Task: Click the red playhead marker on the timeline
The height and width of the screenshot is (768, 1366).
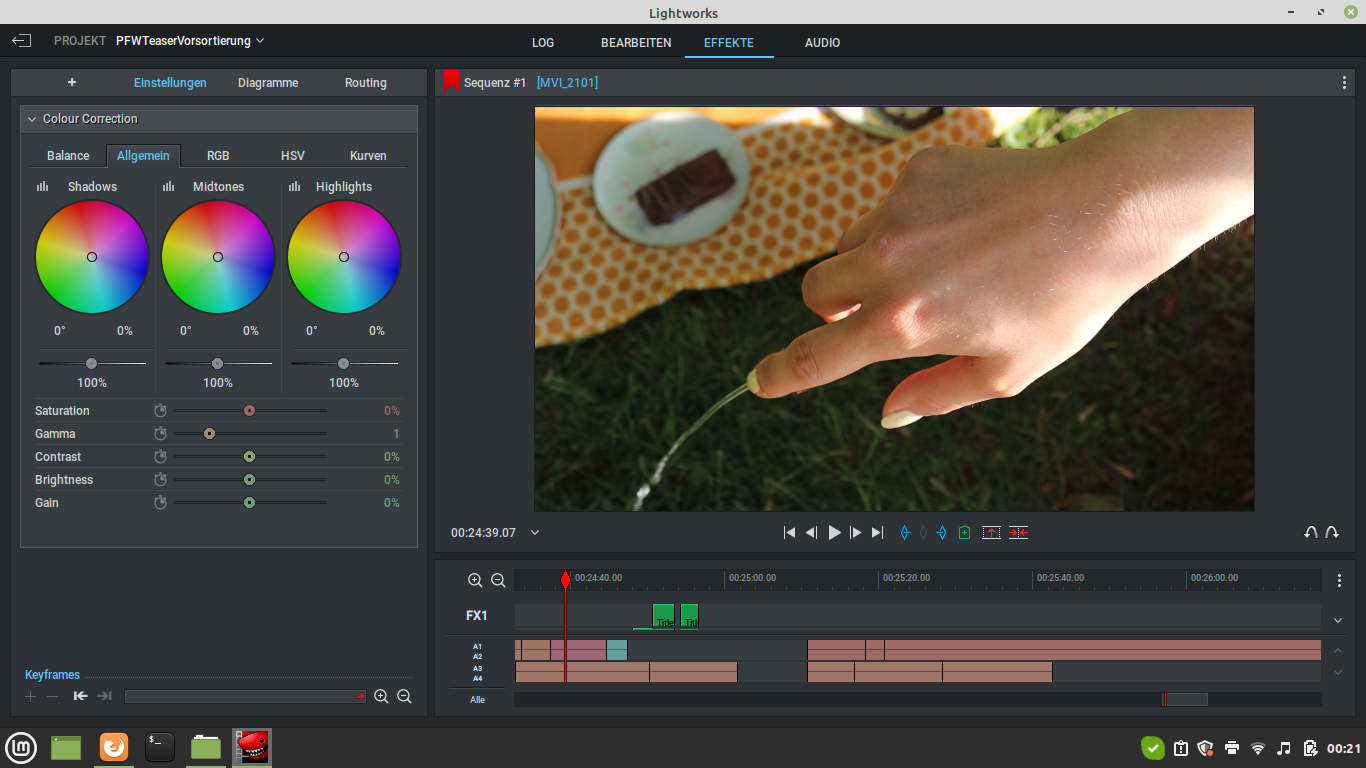Action: 566,580
